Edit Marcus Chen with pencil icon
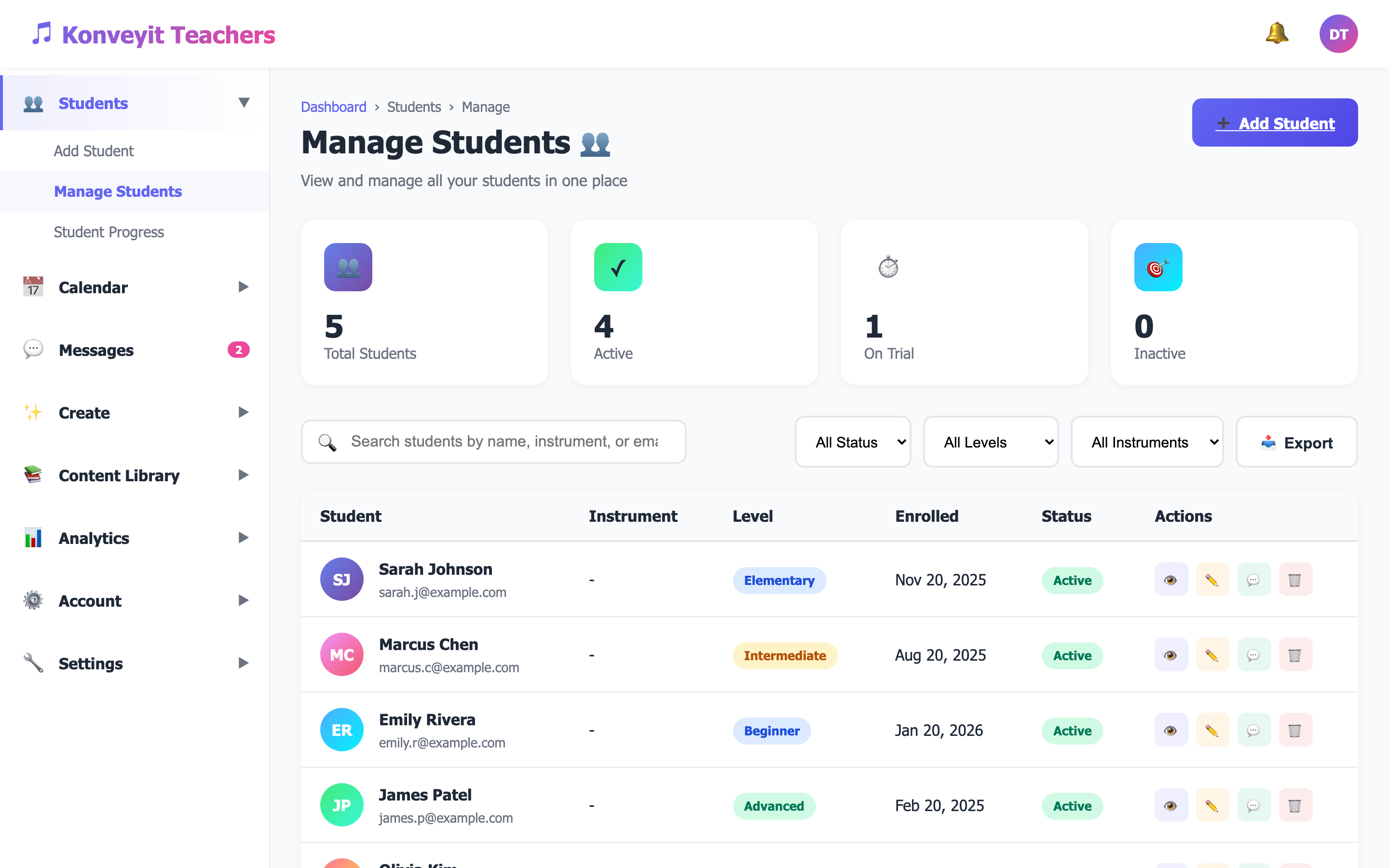This screenshot has width=1389, height=868. coord(1212,655)
